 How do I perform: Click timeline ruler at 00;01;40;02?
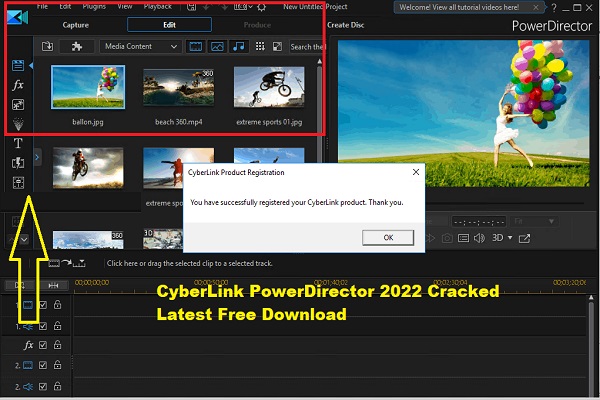pos(331,283)
